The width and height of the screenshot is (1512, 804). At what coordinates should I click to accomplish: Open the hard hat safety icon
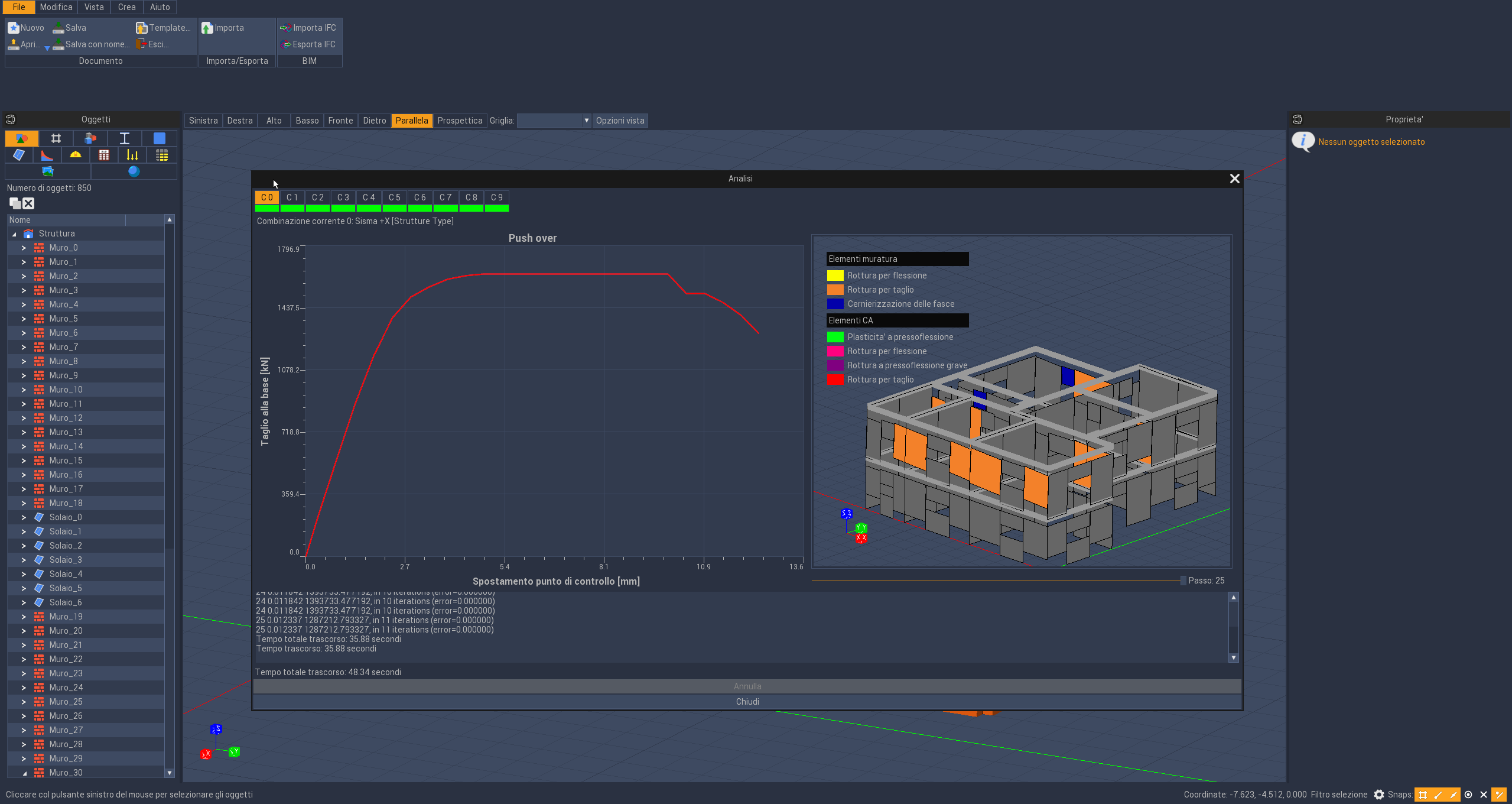(x=76, y=155)
